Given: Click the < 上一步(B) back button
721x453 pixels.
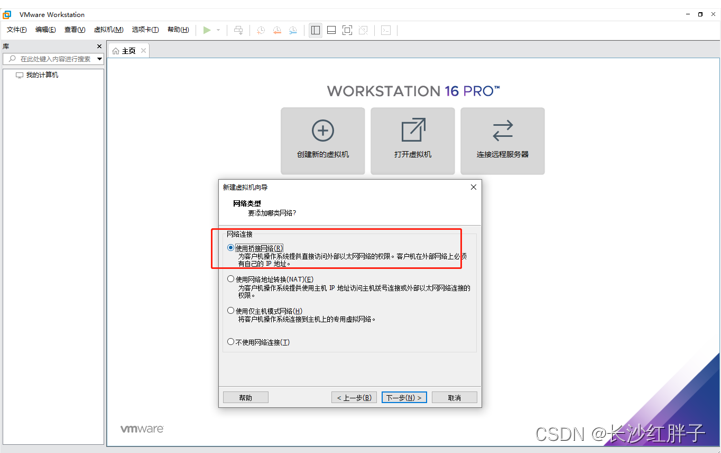Looking at the screenshot, I should click(x=354, y=397).
